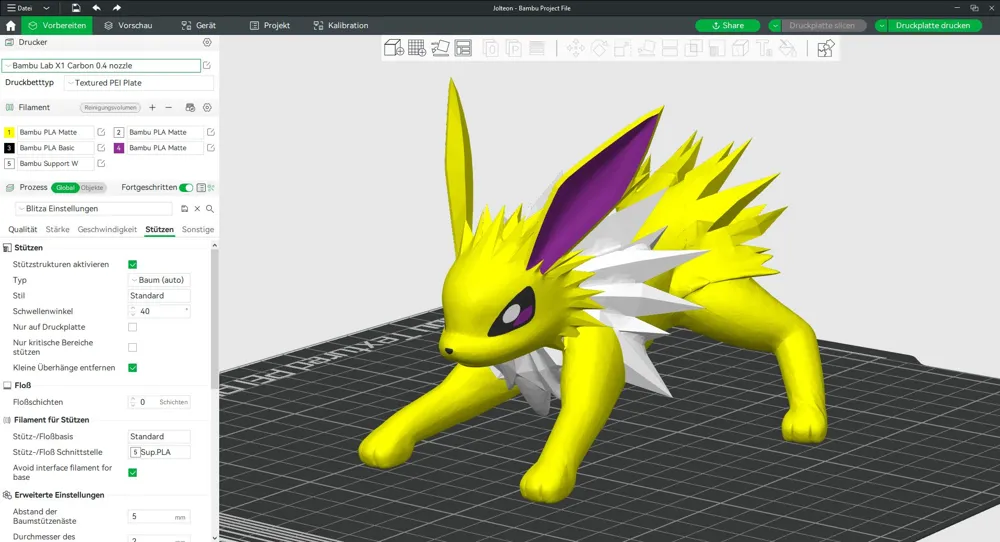Viewport: 1000px width, 542px height.
Task: Switch process scope to Objekte
Action: coord(92,187)
